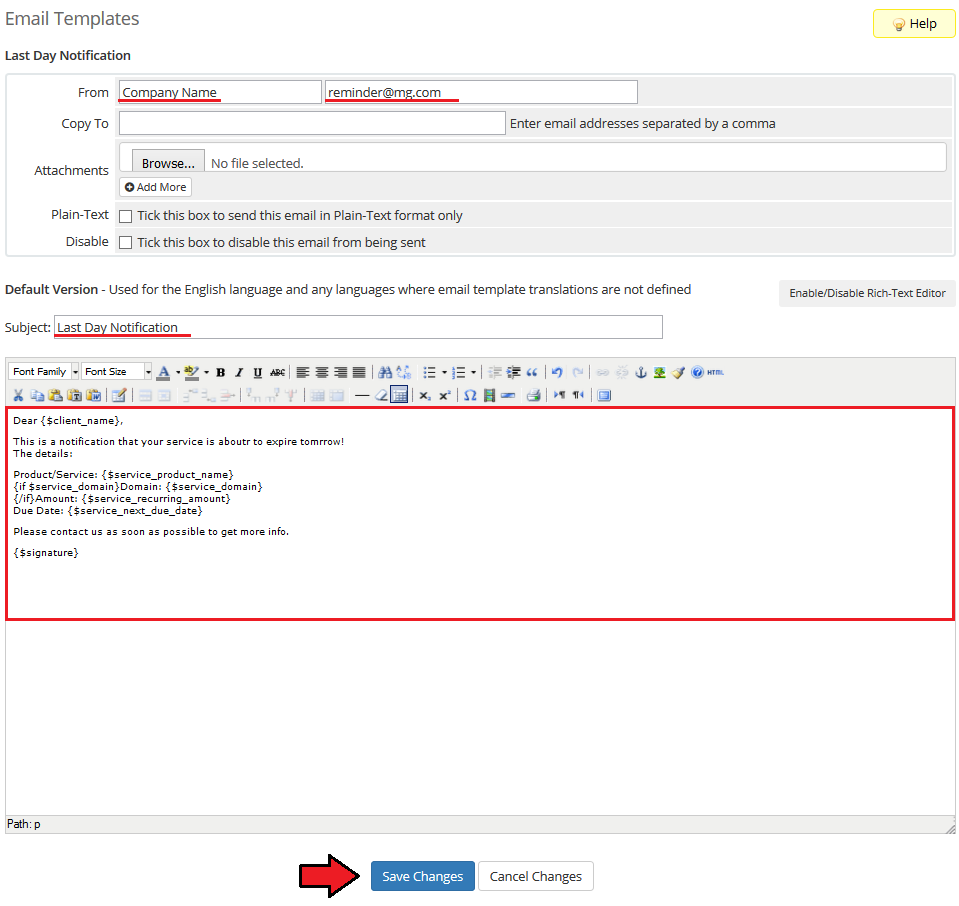Image resolution: width=959 pixels, height=906 pixels.
Task: Insert a horizontal rule
Action: point(362,396)
